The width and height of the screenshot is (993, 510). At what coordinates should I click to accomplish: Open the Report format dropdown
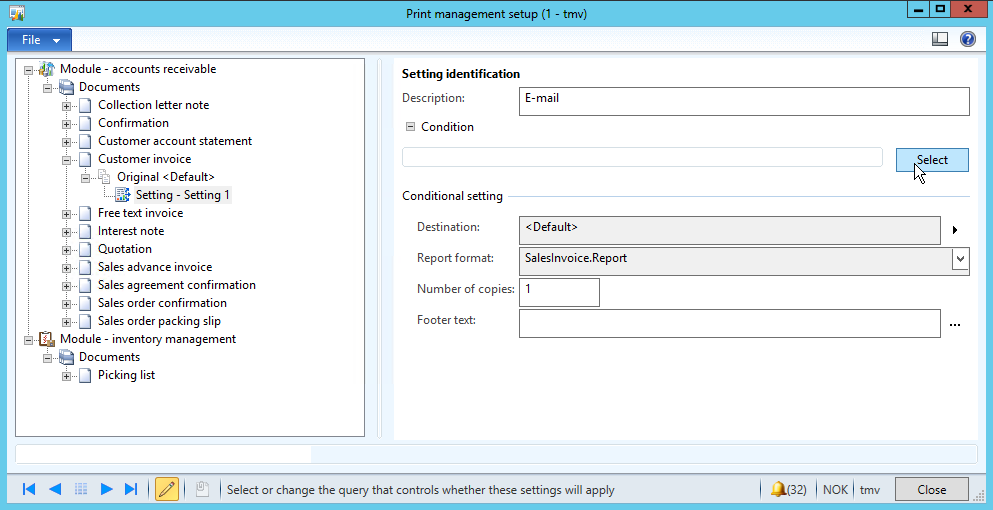pos(960,259)
